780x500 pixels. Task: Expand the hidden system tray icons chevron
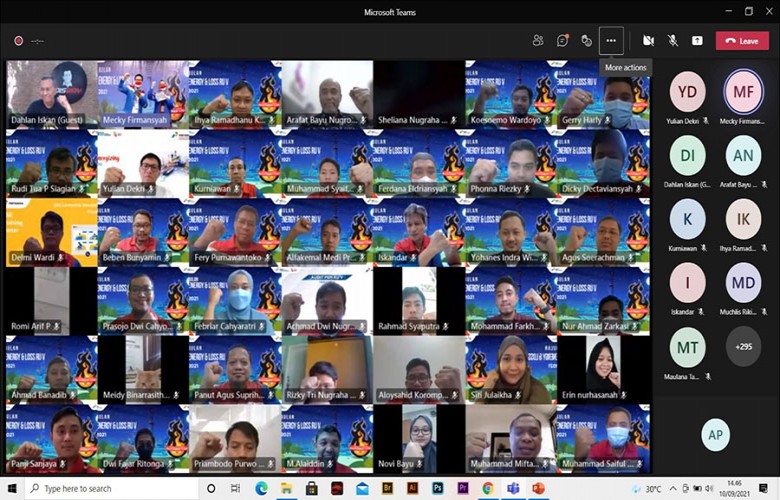pyautogui.click(x=673, y=489)
